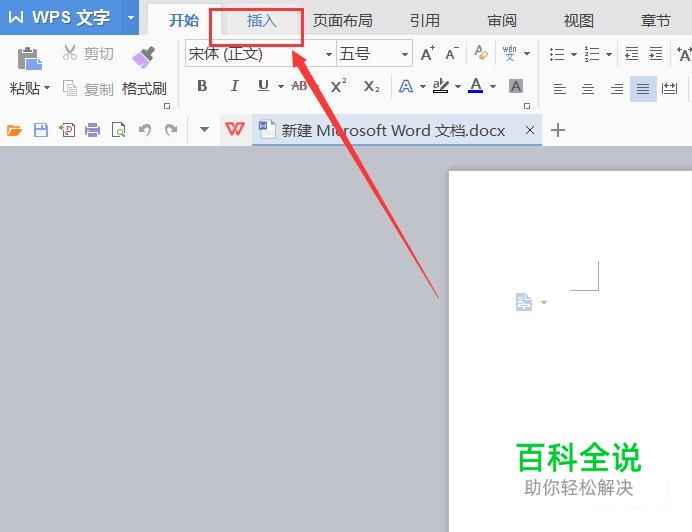Add a new document tab (+)
The height and width of the screenshot is (532, 692).
(558, 130)
